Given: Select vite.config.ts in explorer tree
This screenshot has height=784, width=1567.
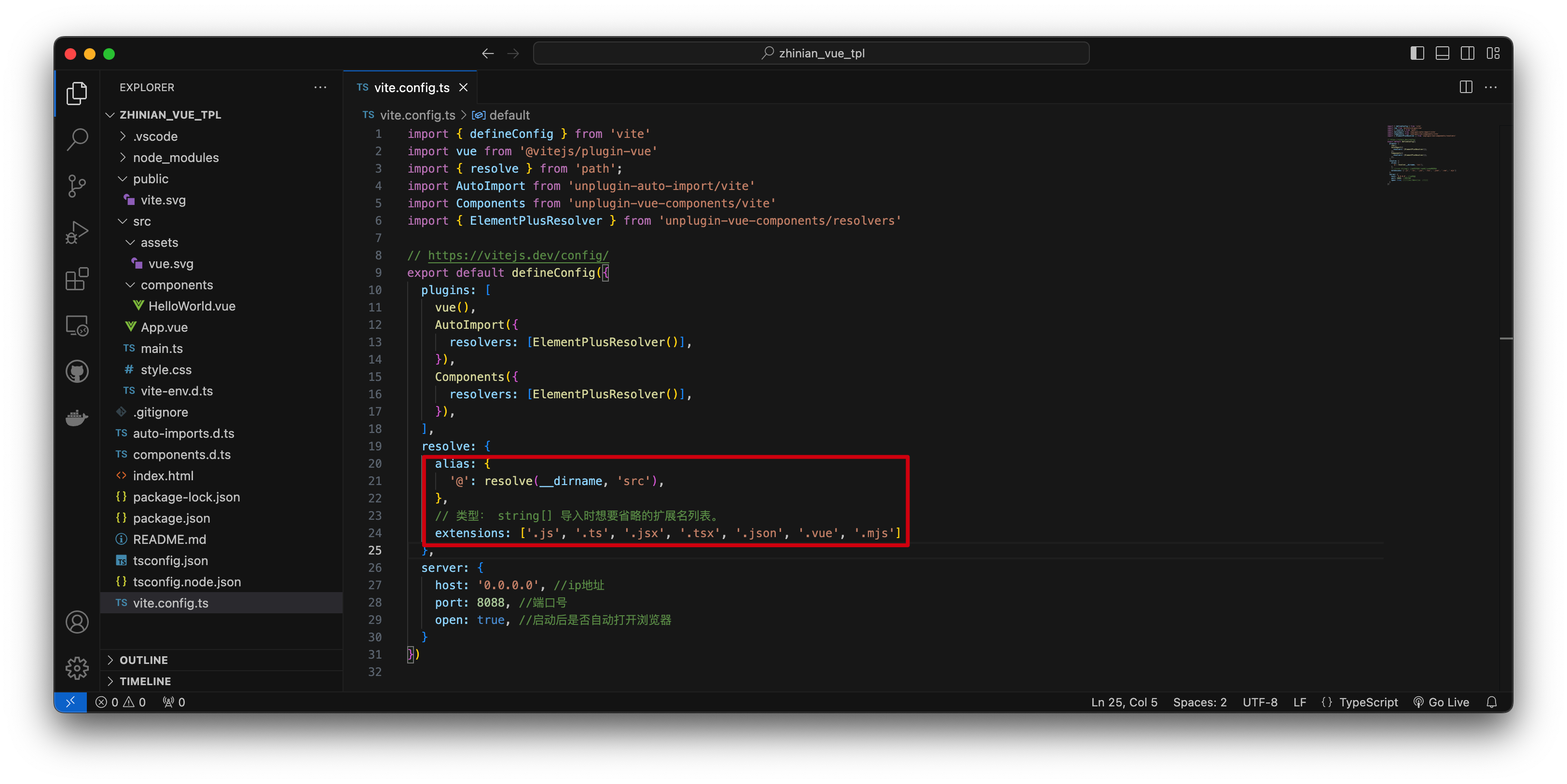Looking at the screenshot, I should (x=221, y=603).
